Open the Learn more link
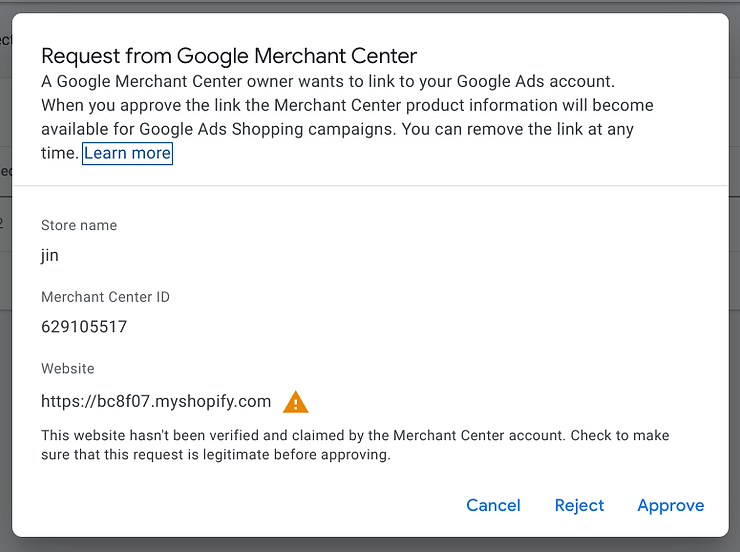740x552 pixels. (127, 153)
